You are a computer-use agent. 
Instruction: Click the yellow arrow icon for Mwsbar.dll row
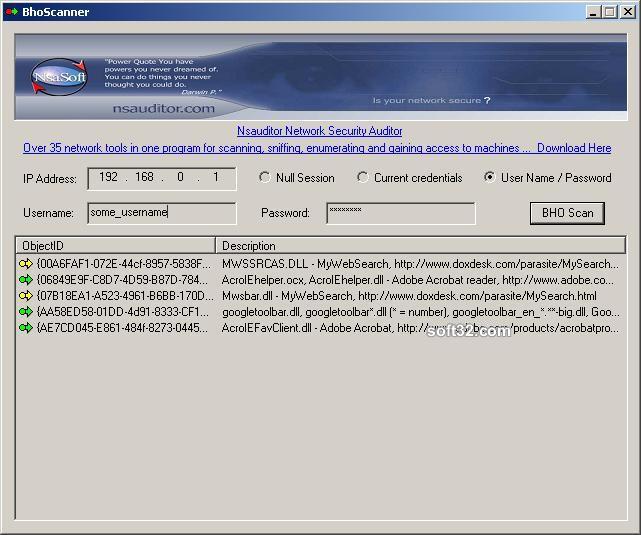point(25,296)
